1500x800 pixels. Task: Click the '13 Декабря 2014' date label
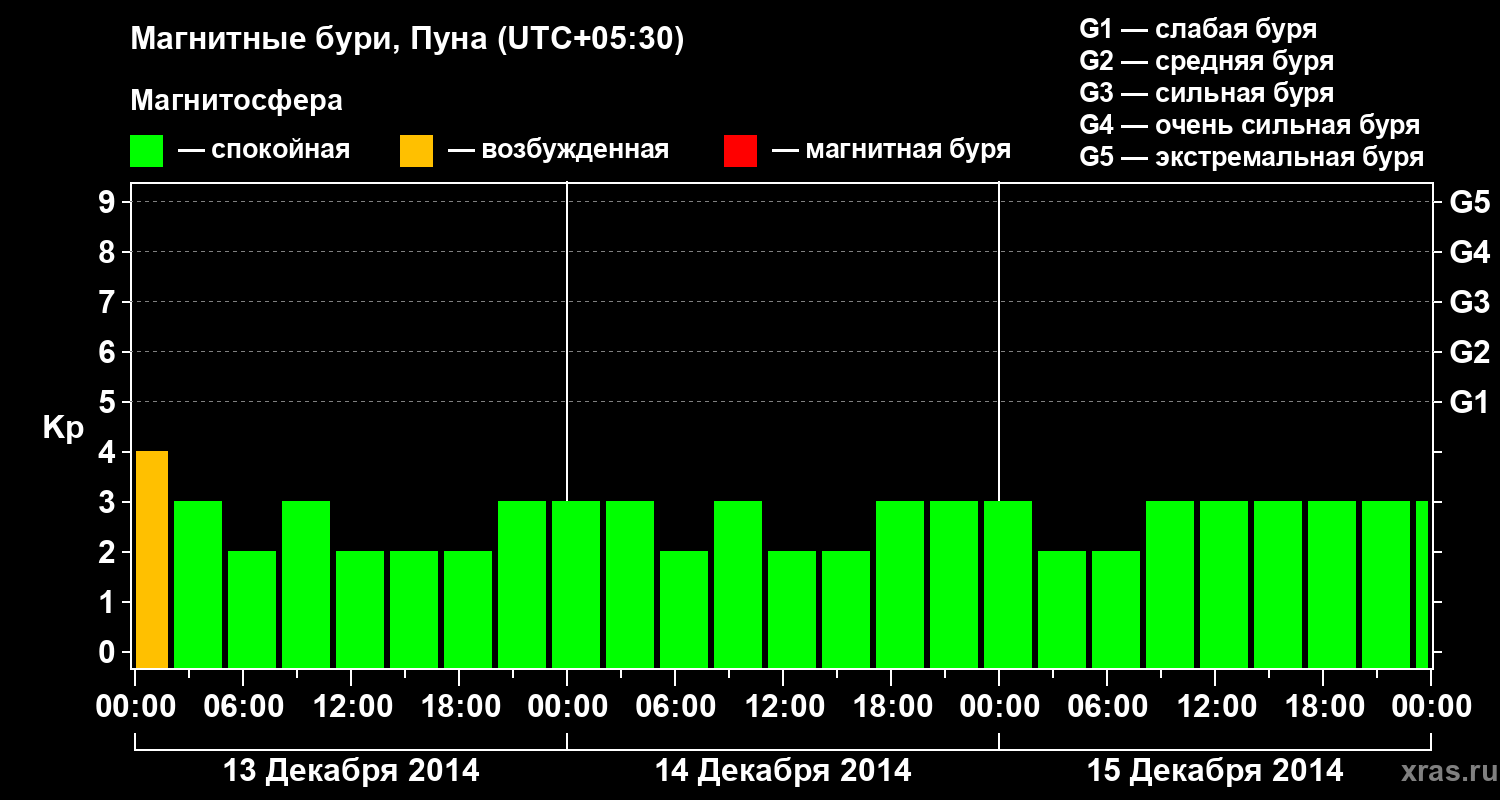[350, 771]
